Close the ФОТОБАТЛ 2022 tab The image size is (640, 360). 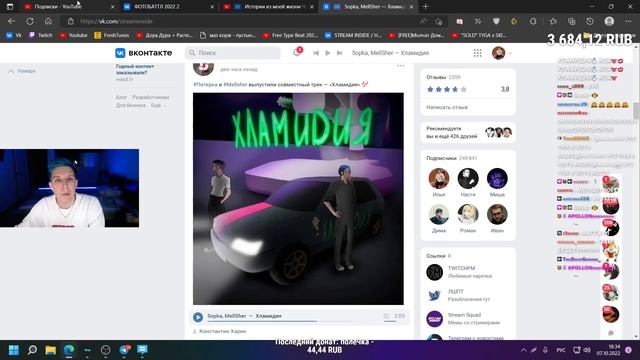[212, 7]
